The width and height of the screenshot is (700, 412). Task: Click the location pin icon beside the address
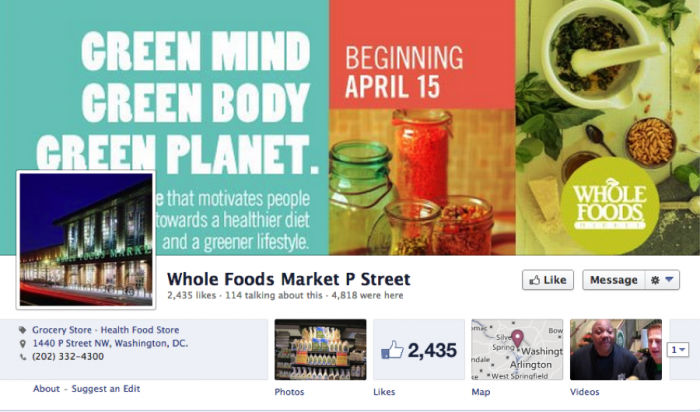coord(23,343)
